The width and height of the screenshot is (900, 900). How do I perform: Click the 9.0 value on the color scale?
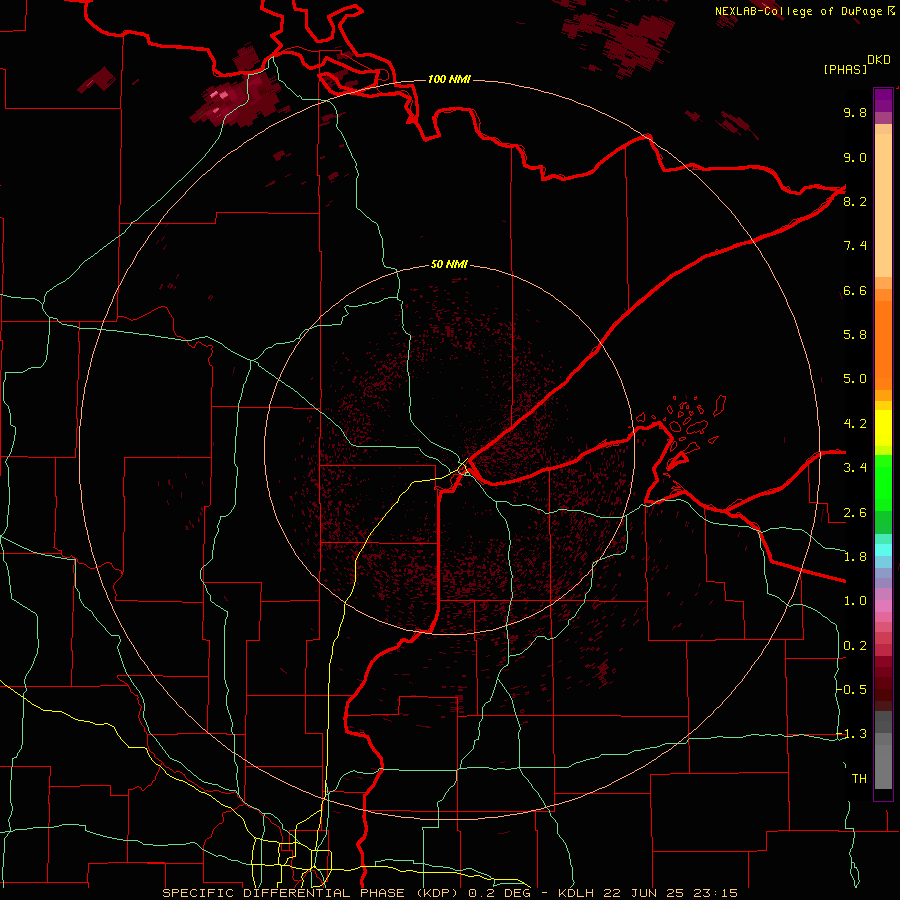[855, 157]
